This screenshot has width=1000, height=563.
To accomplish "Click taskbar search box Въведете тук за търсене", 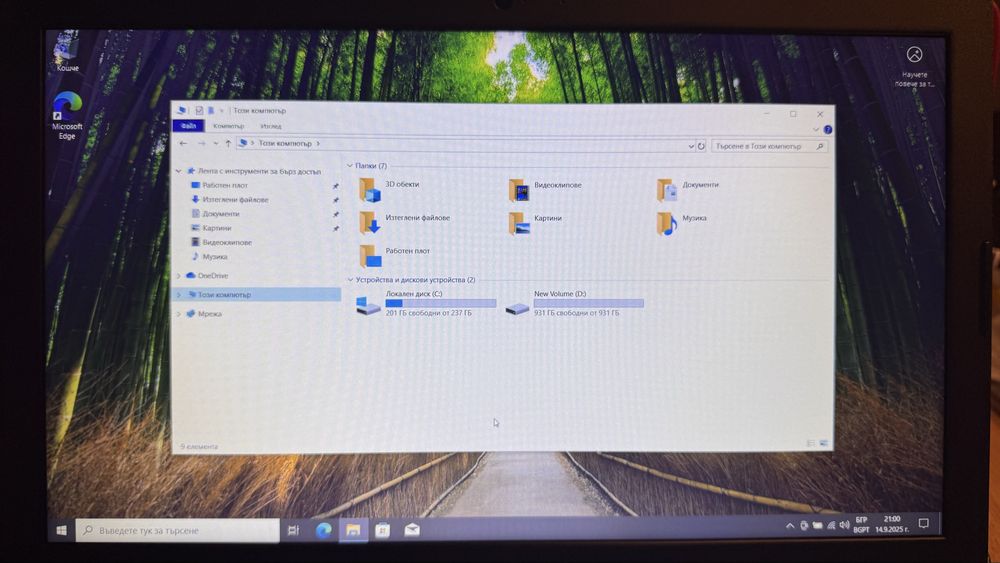I will 178,530.
